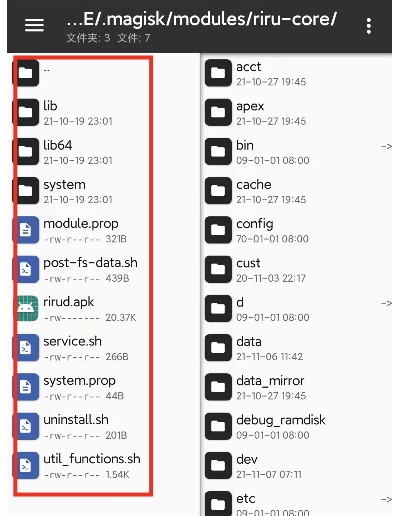The image size is (403, 516).
Task: Open the three-dot overflow menu
Action: pyautogui.click(x=369, y=26)
